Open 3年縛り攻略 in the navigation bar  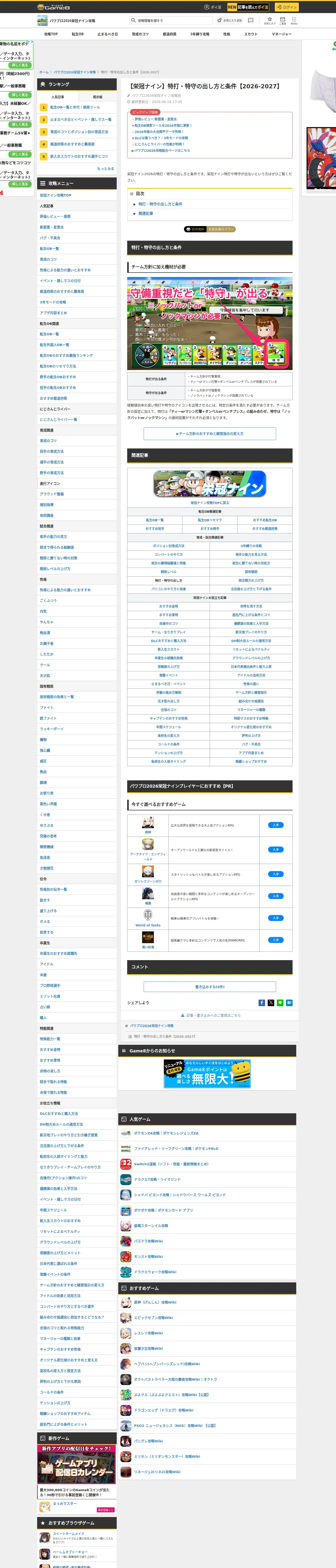pyautogui.click(x=199, y=34)
